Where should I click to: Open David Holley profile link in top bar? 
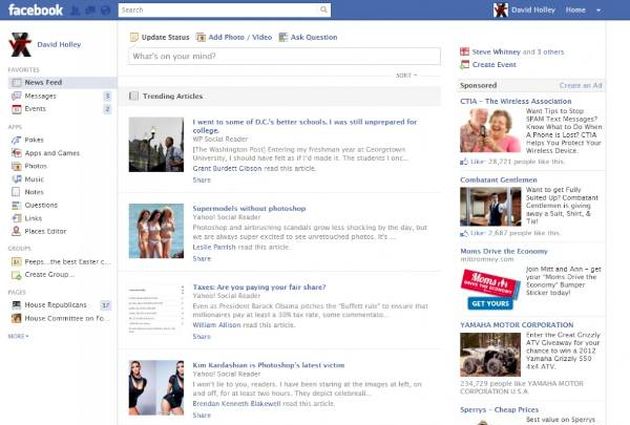pos(533,10)
